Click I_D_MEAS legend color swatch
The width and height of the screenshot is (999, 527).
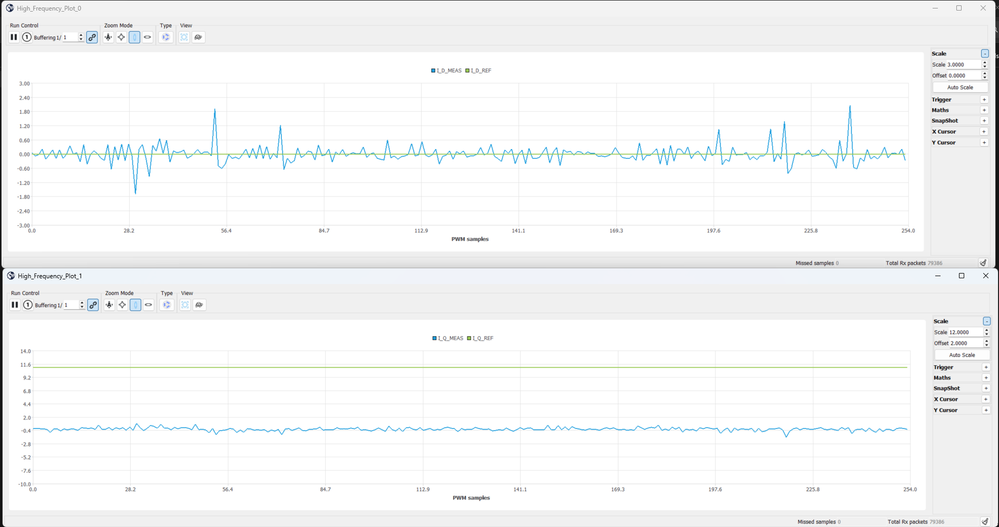433,71
